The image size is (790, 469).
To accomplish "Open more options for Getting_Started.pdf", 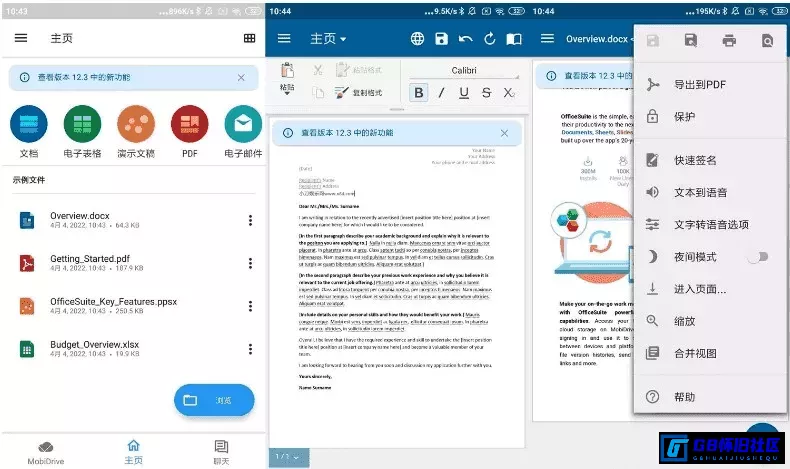I will click(x=250, y=263).
